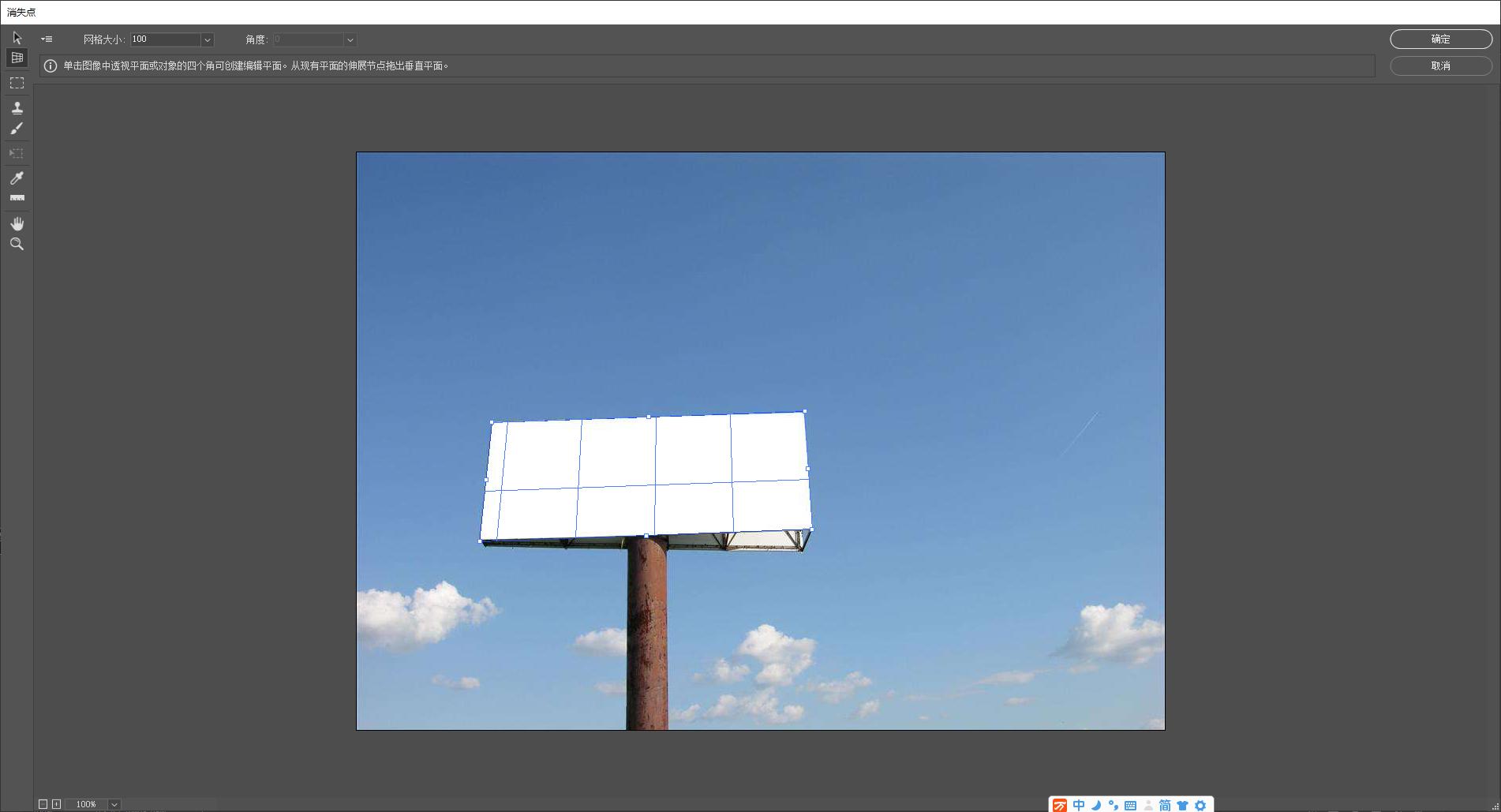Select the Edit Plane tool
This screenshot has height=812, width=1501.
(16, 37)
